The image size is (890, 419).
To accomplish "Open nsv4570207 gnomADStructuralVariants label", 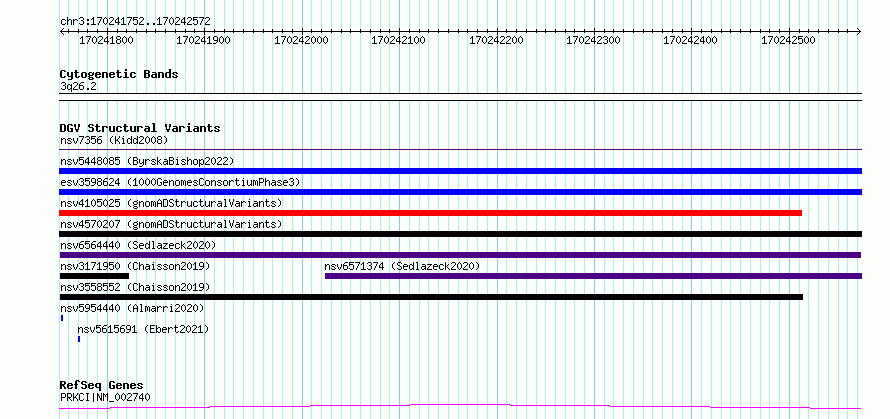I will click(x=171, y=224).
